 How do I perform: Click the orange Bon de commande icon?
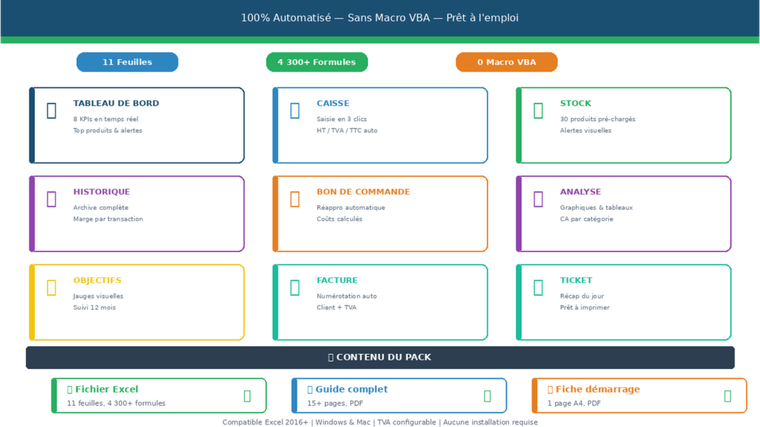[295, 199]
